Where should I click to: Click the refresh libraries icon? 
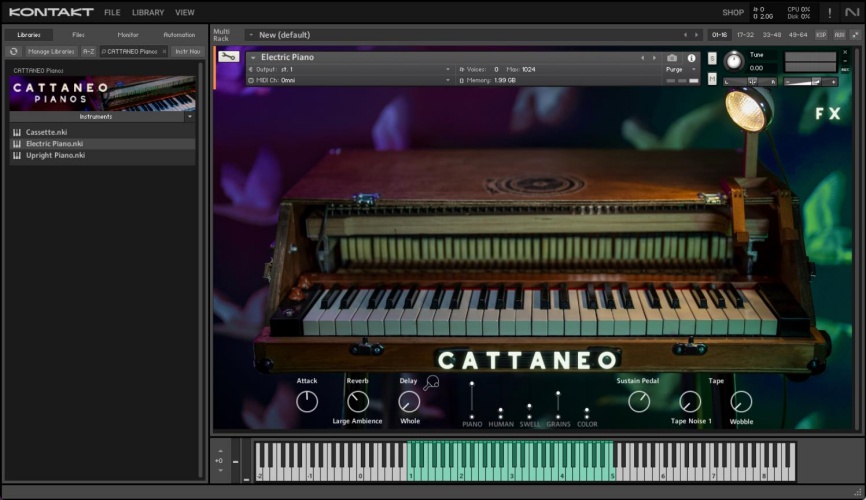(x=14, y=51)
